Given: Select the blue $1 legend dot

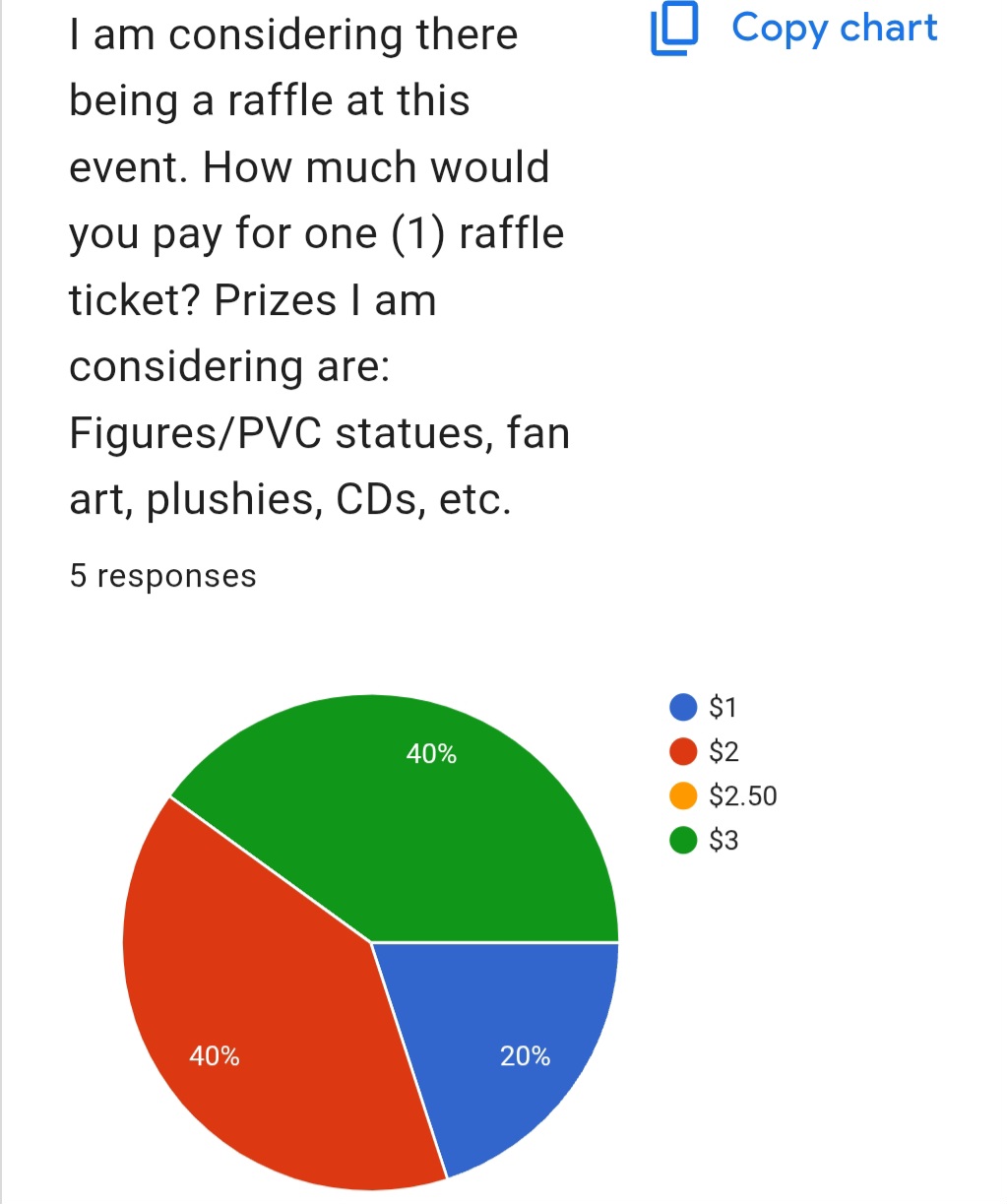Looking at the screenshot, I should [x=683, y=707].
